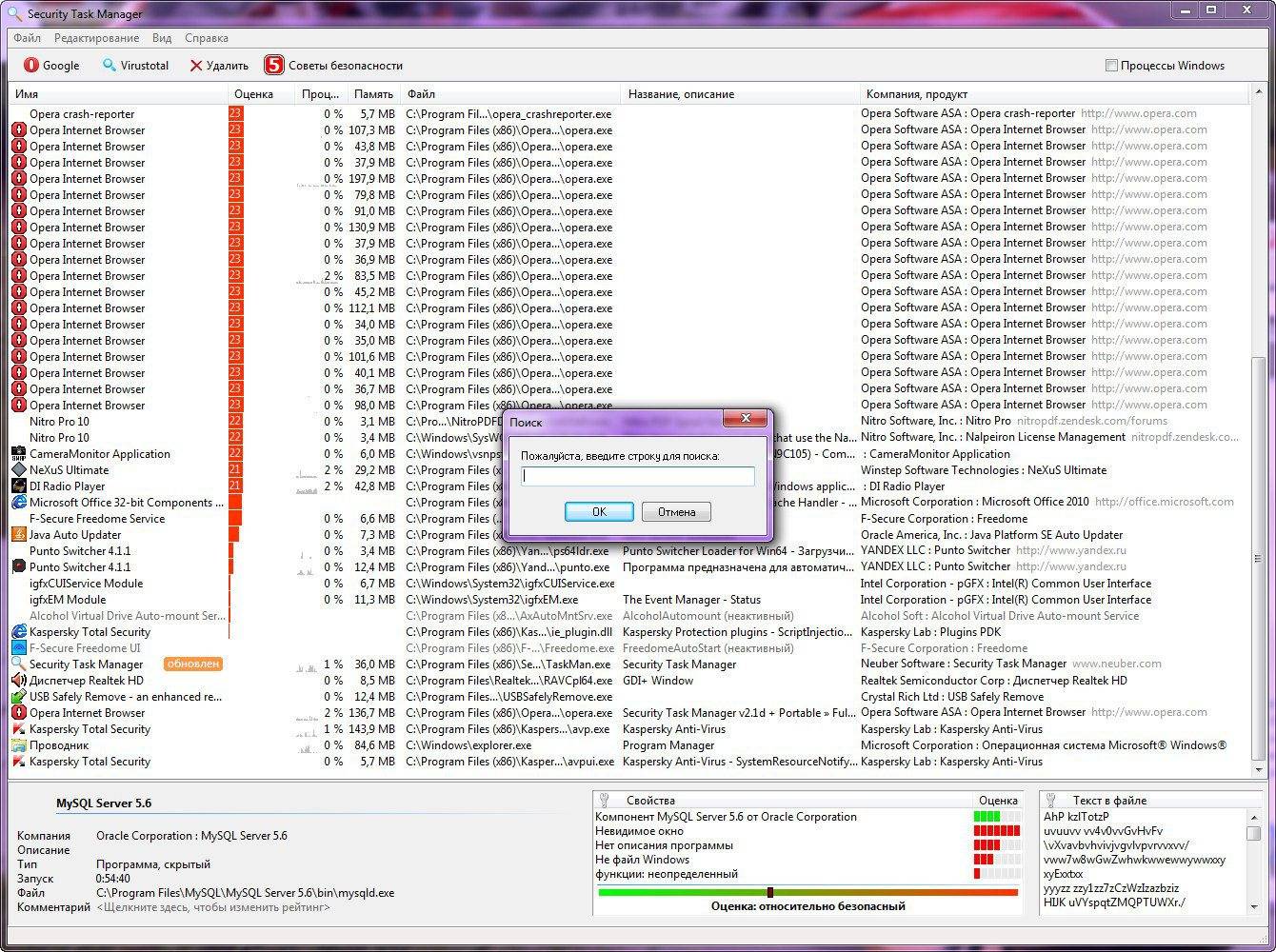Click Java Auto Updater process icon
This screenshot has height=952, width=1276.
19,534
